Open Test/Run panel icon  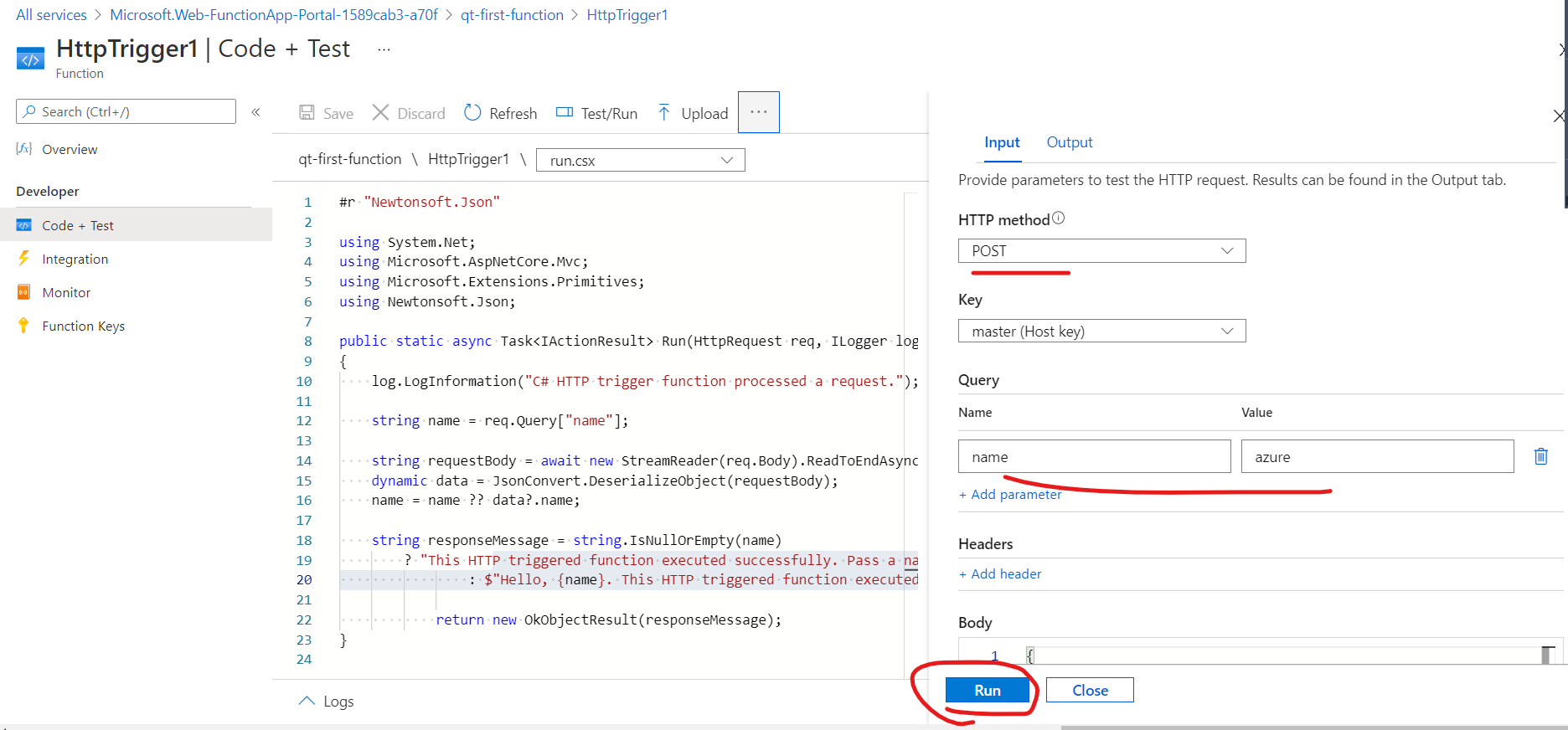coord(565,112)
